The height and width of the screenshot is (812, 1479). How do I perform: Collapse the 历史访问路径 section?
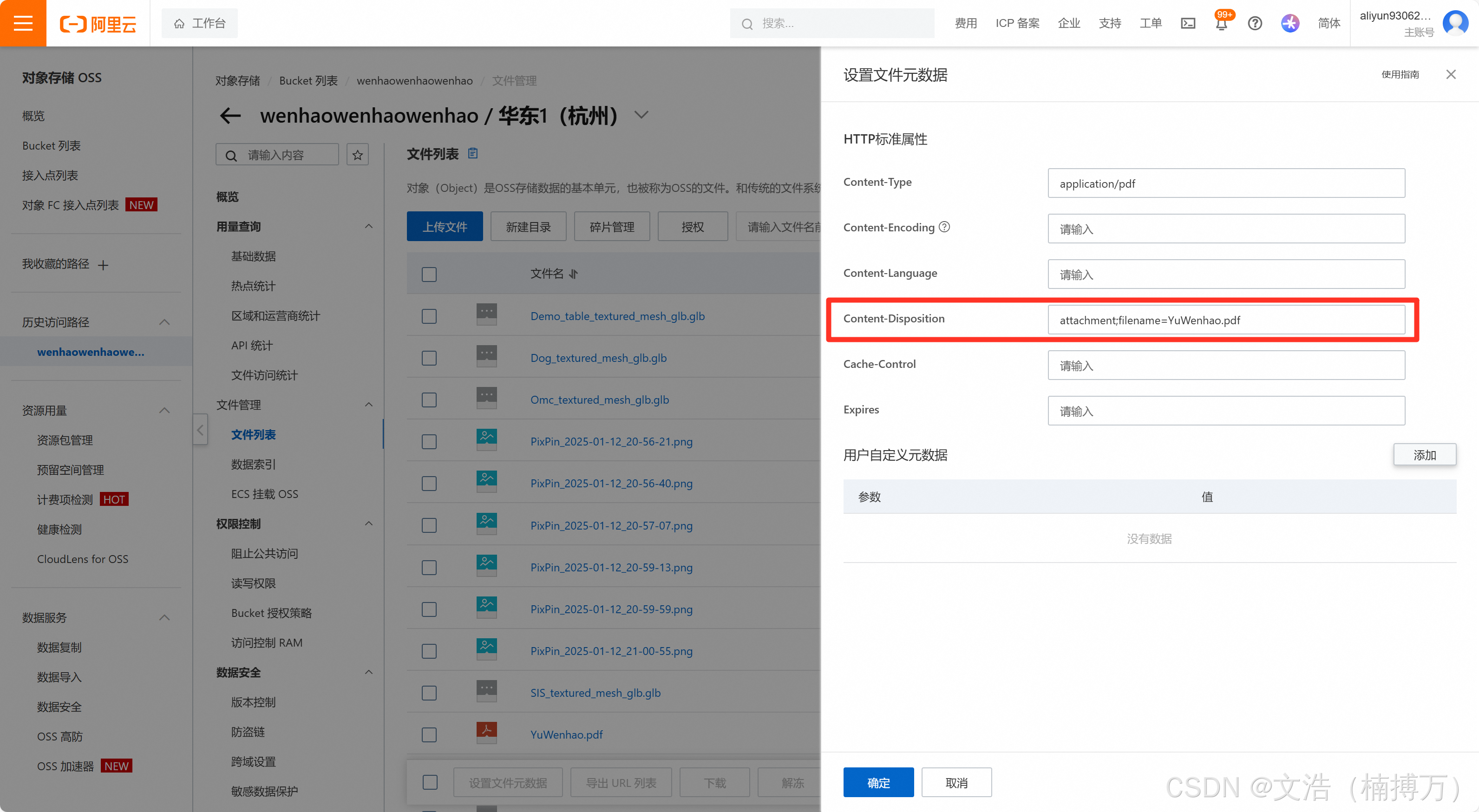point(164,321)
